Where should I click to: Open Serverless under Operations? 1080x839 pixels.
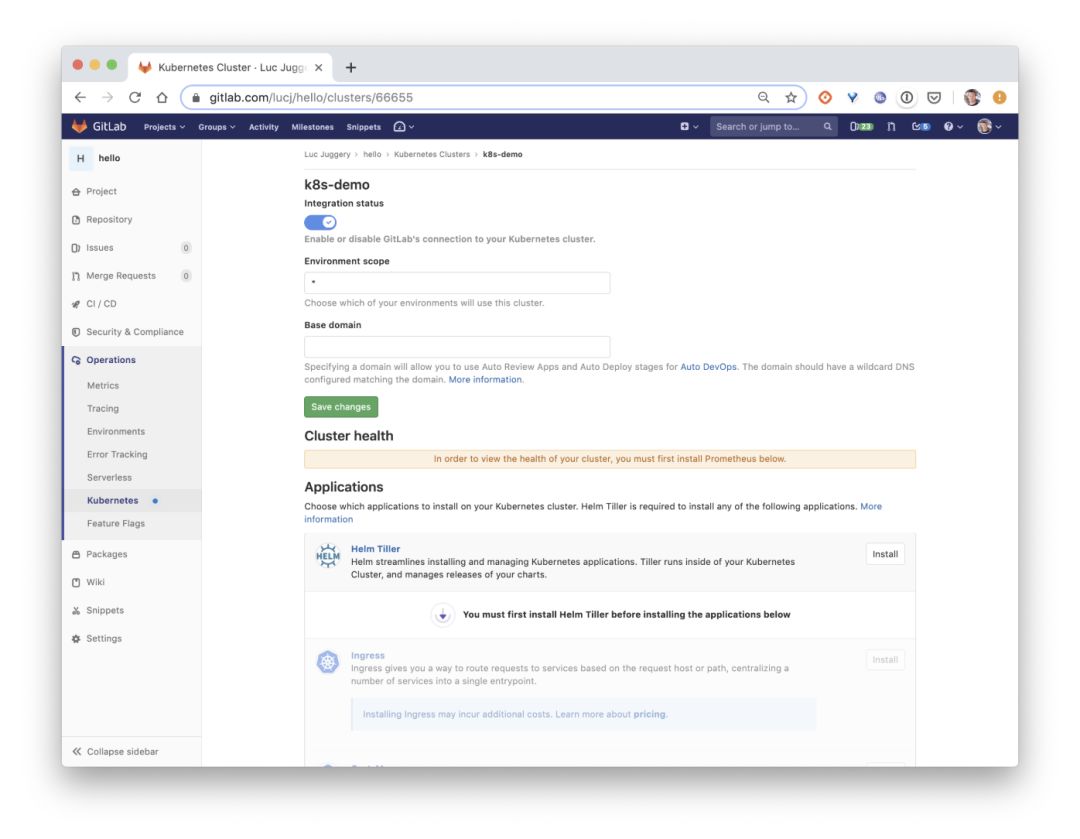click(x=109, y=477)
